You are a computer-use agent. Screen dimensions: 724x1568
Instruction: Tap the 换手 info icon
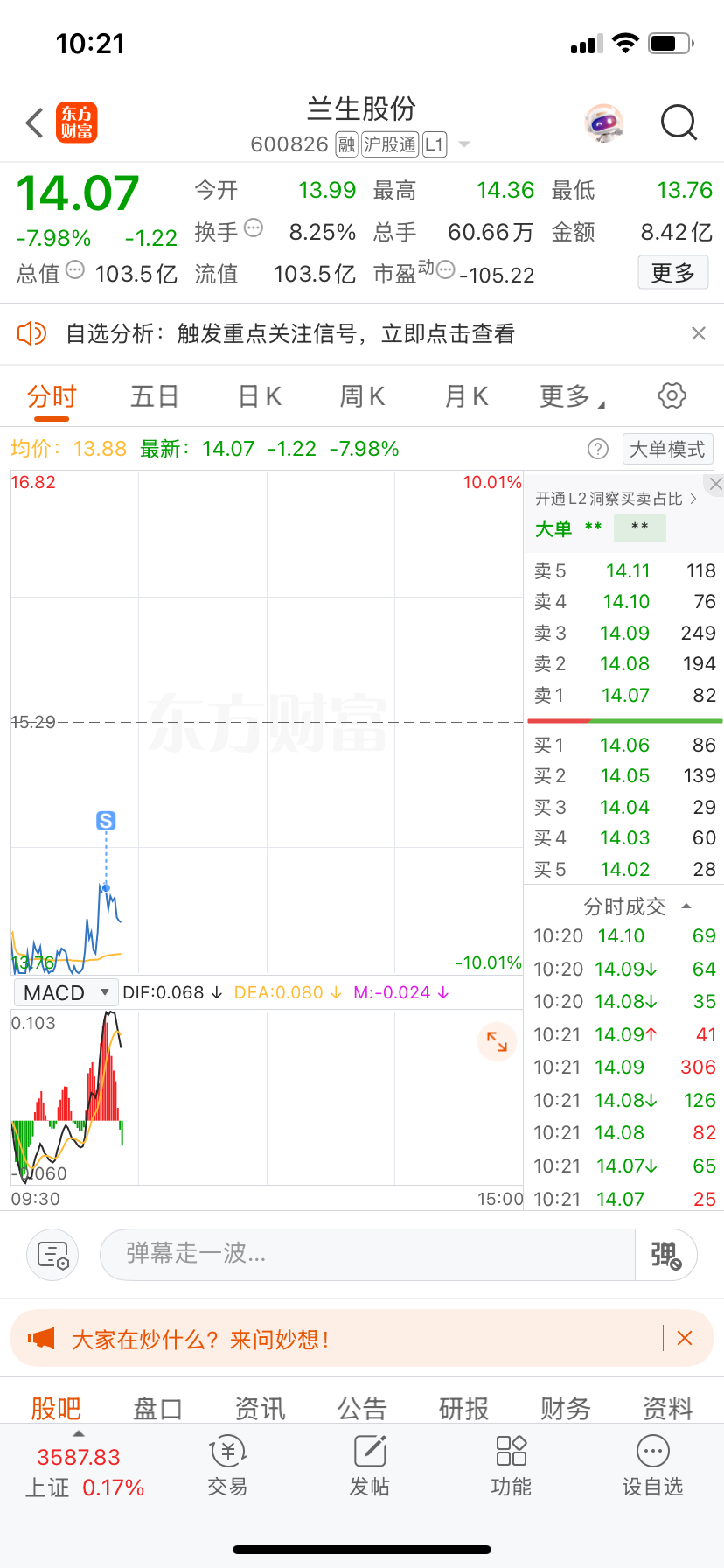coord(254,228)
